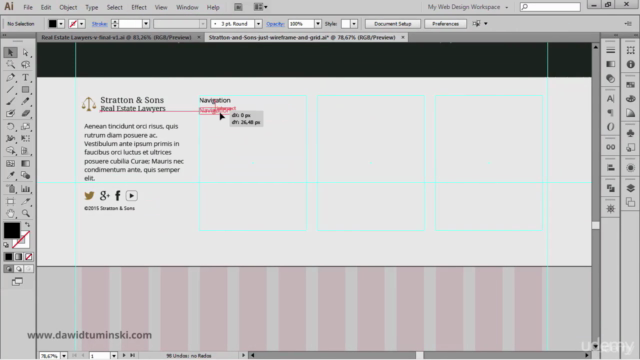The height and width of the screenshot is (360, 640).
Task: Select the Paintbrush tool
Action: [11, 101]
